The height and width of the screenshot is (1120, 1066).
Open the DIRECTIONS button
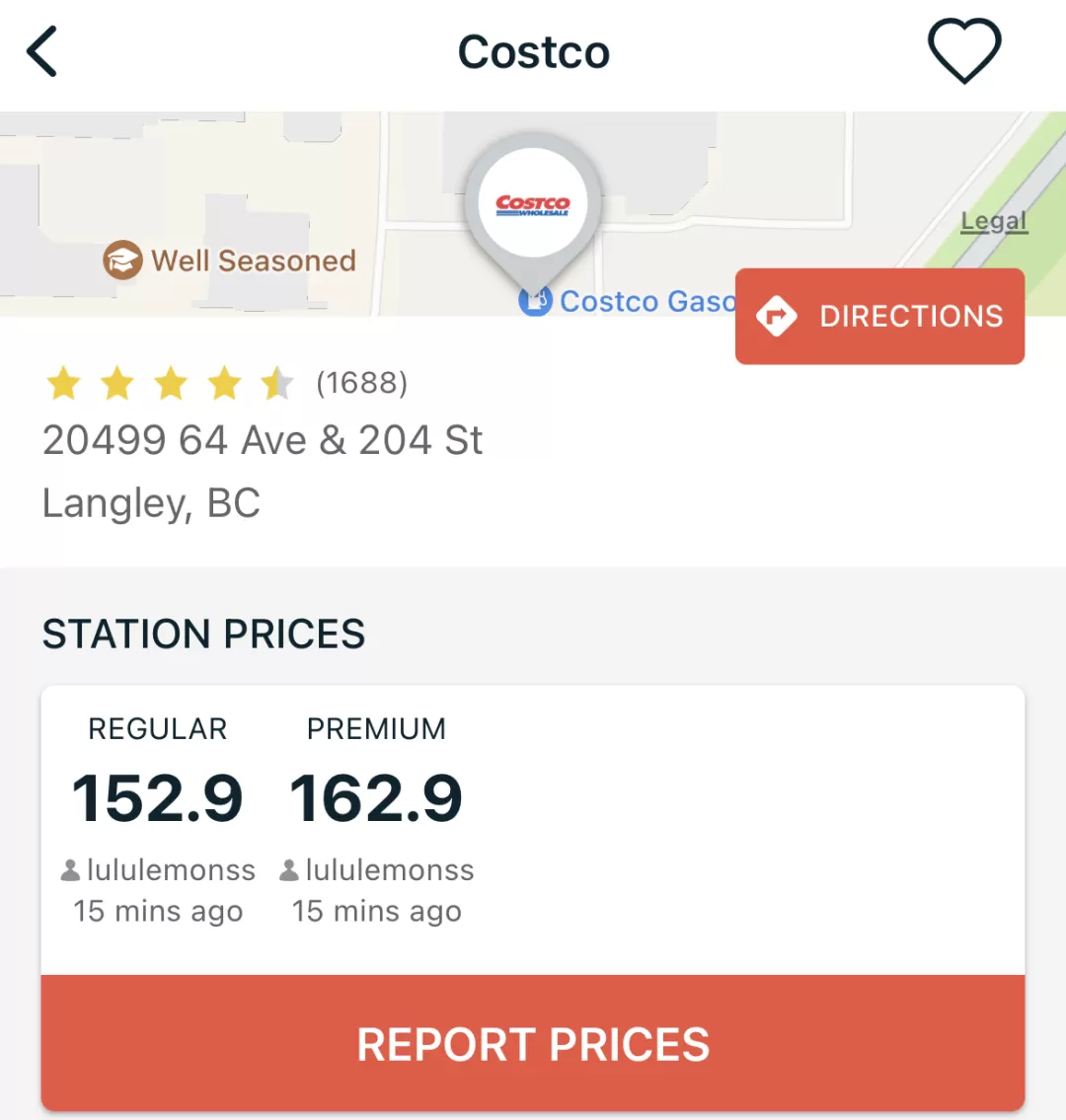pos(879,317)
